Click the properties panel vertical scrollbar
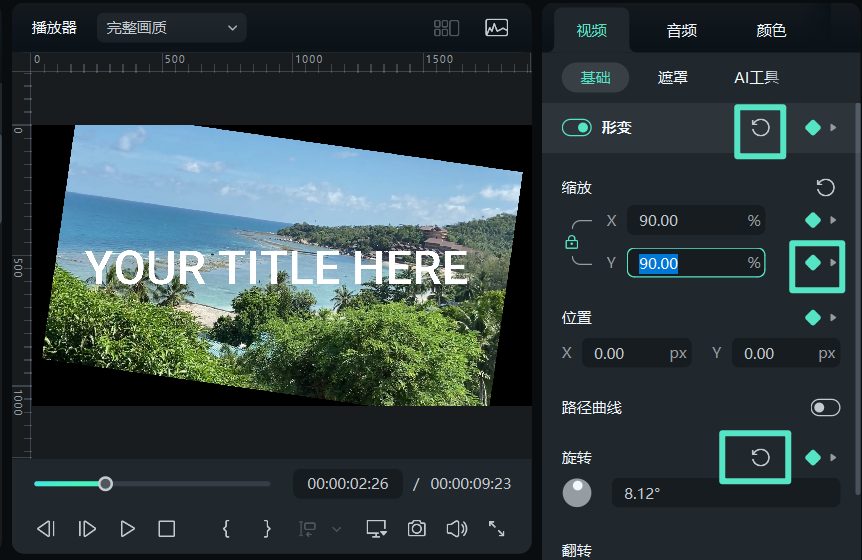 pos(858,300)
